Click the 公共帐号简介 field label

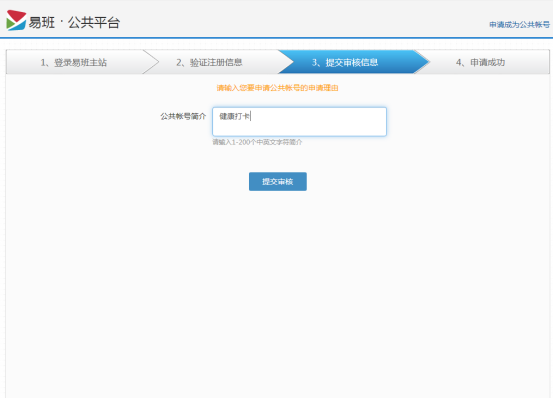pos(183,116)
